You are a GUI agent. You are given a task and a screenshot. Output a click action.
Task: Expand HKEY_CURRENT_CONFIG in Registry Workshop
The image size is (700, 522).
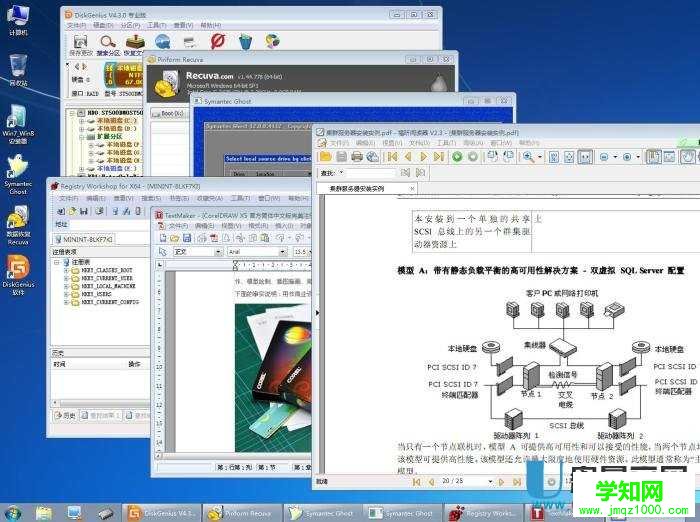pos(67,302)
